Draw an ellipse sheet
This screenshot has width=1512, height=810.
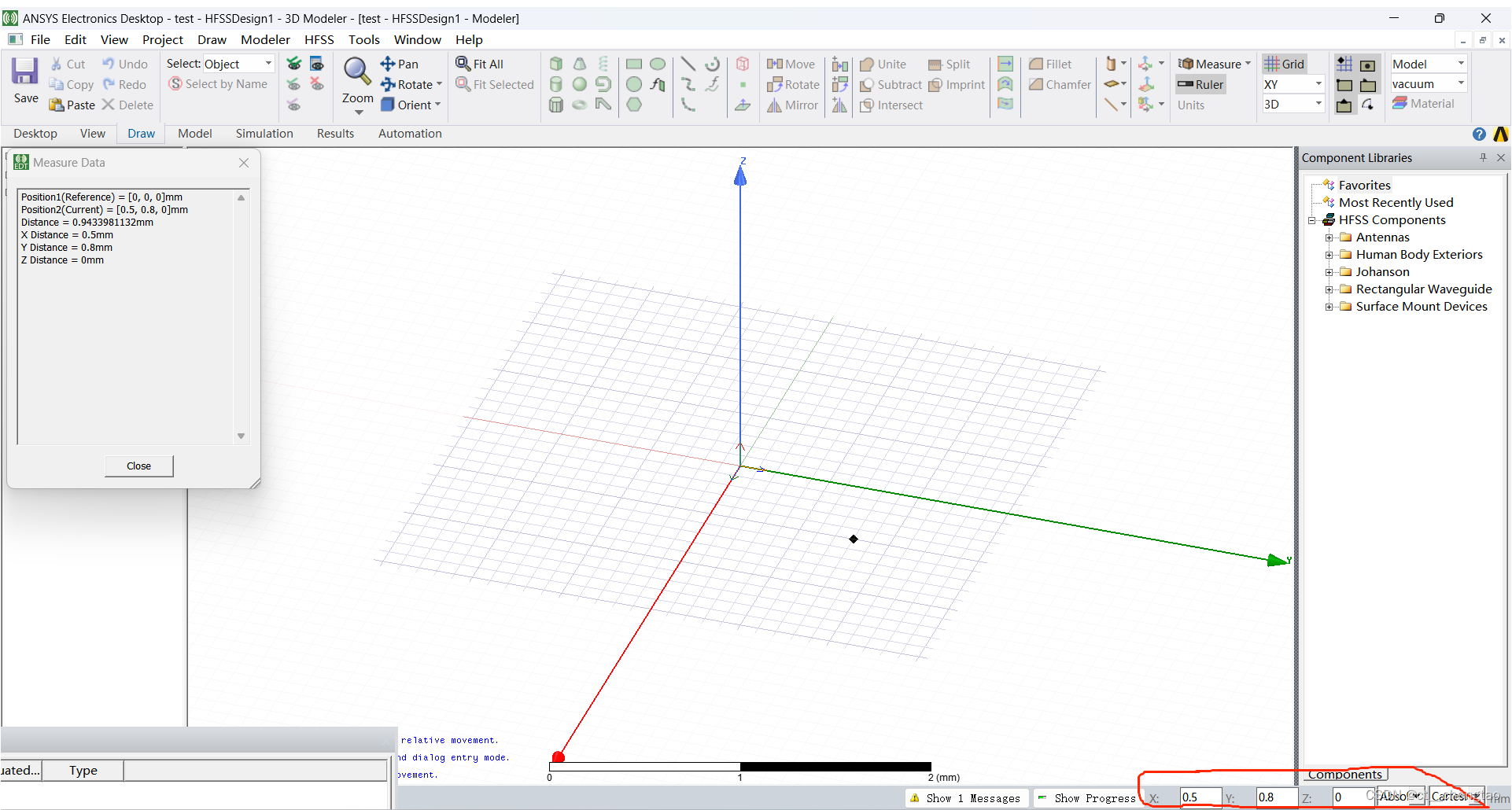[658, 64]
